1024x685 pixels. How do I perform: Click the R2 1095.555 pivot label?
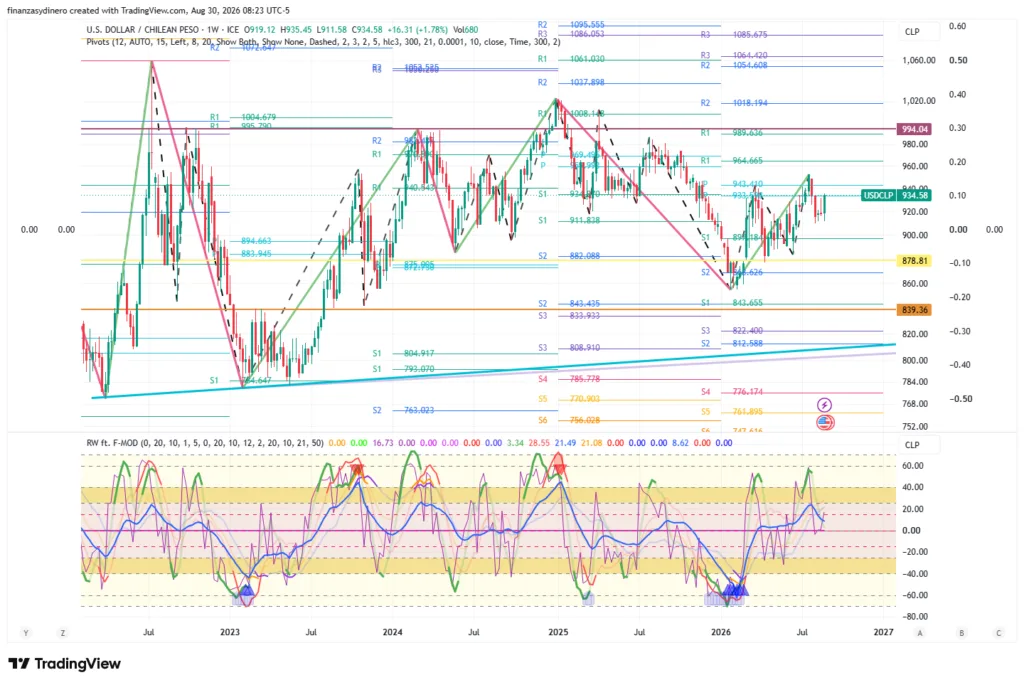[571, 25]
